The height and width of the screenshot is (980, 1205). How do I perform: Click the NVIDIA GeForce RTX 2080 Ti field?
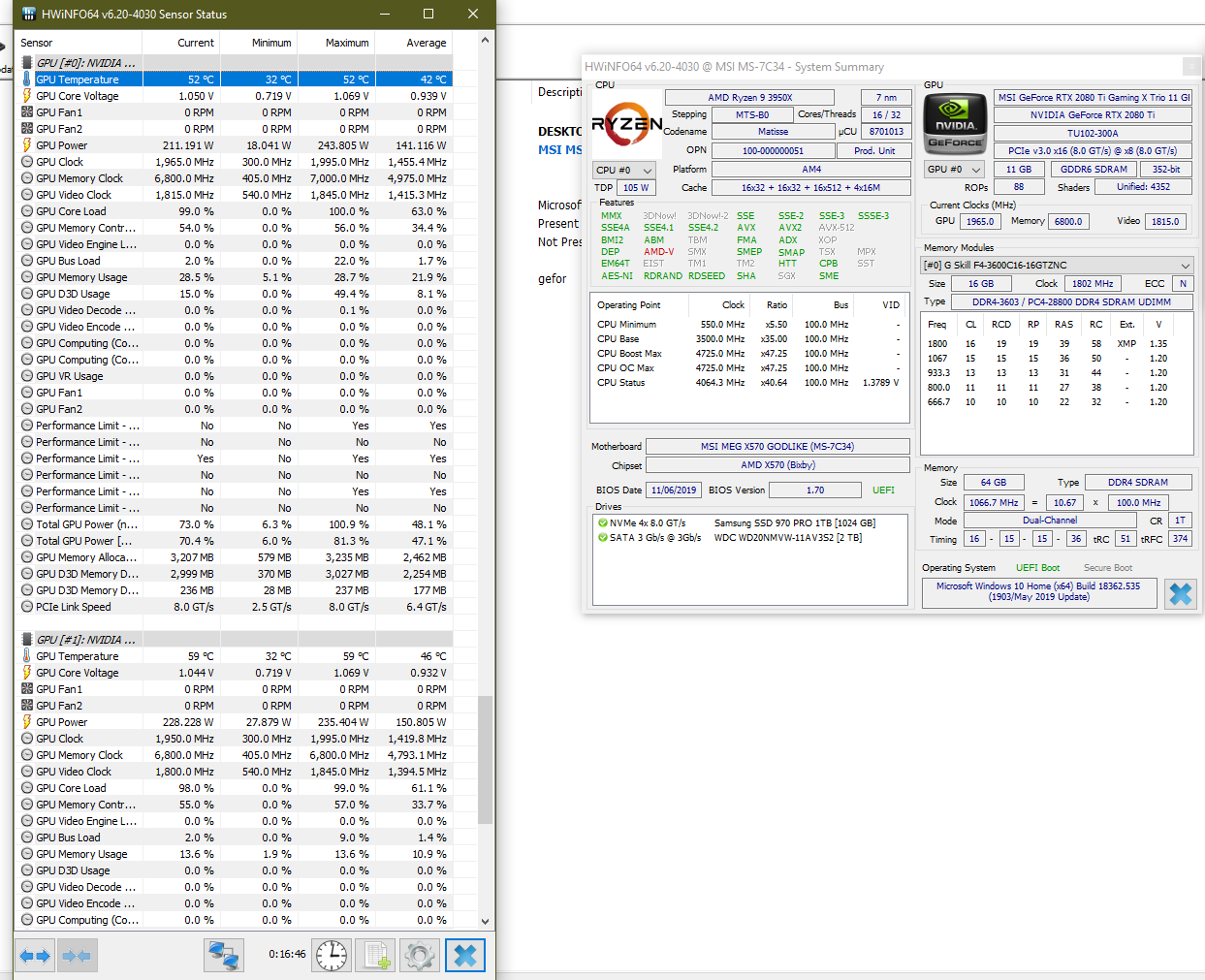click(x=1093, y=114)
